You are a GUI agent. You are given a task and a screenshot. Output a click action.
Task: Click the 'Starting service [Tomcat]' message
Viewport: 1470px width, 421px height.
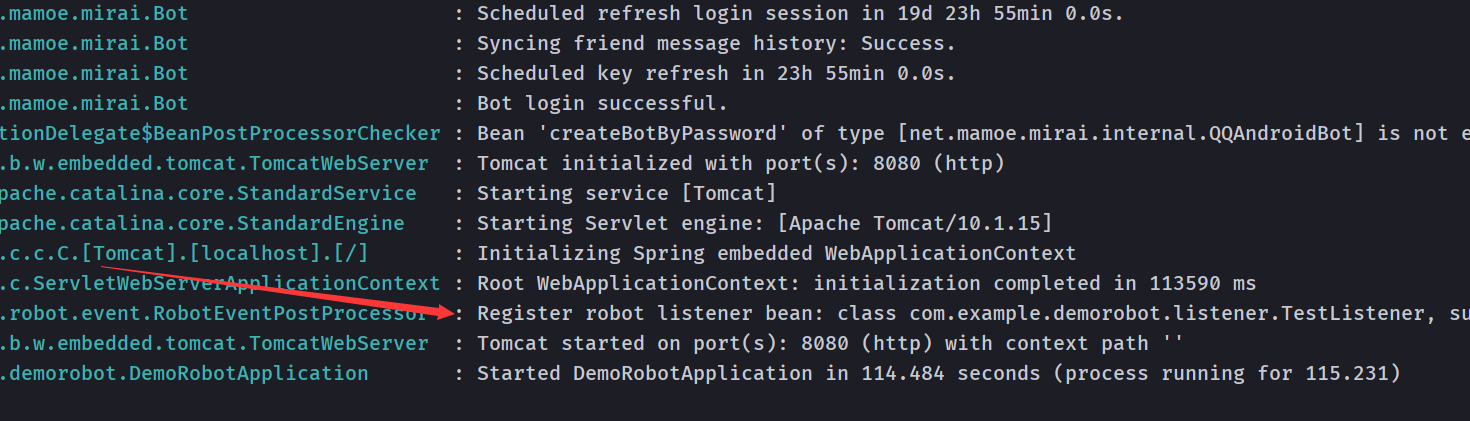pos(626,193)
